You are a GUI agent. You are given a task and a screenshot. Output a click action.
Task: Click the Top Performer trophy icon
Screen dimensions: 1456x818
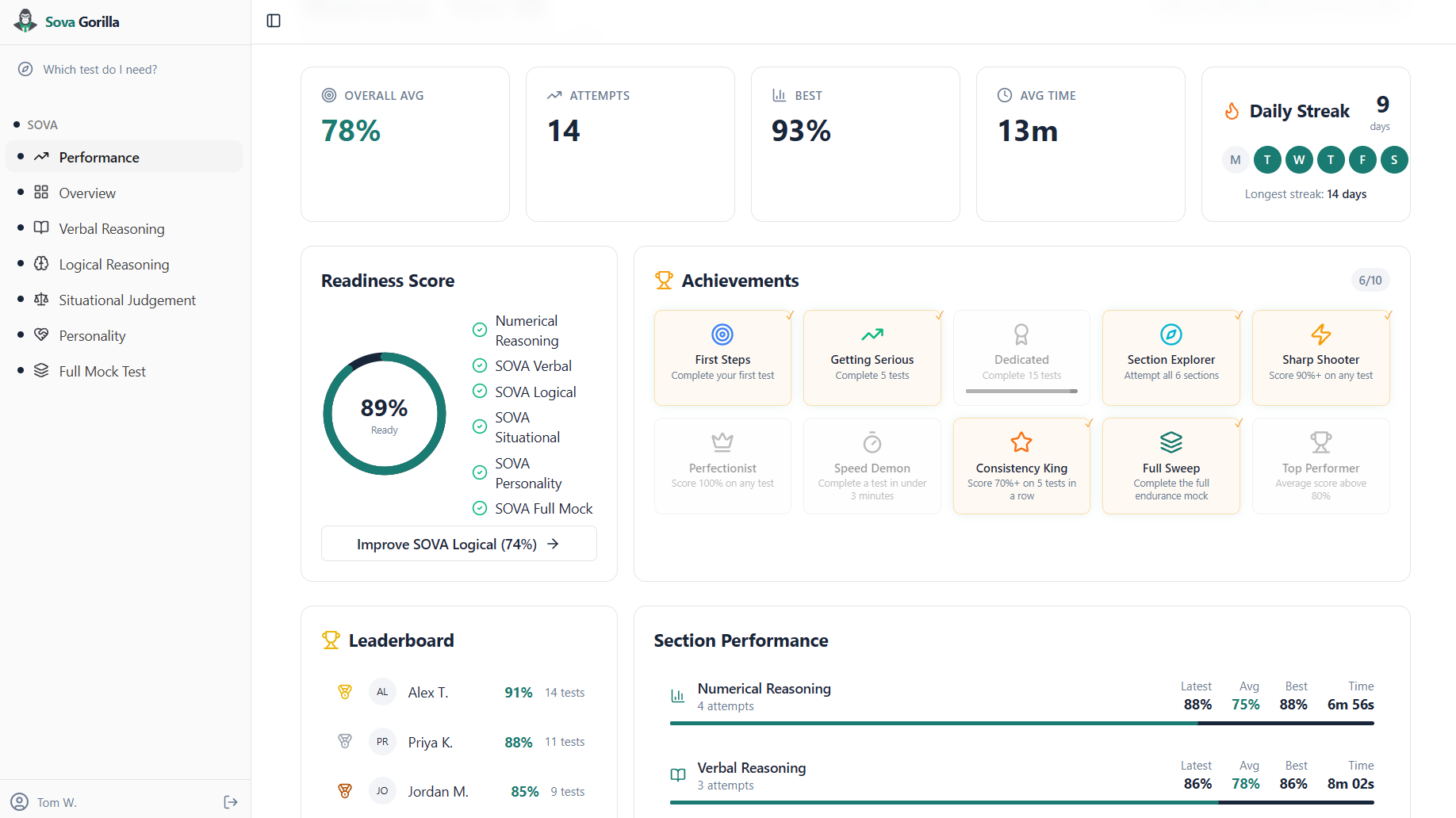(x=1321, y=442)
